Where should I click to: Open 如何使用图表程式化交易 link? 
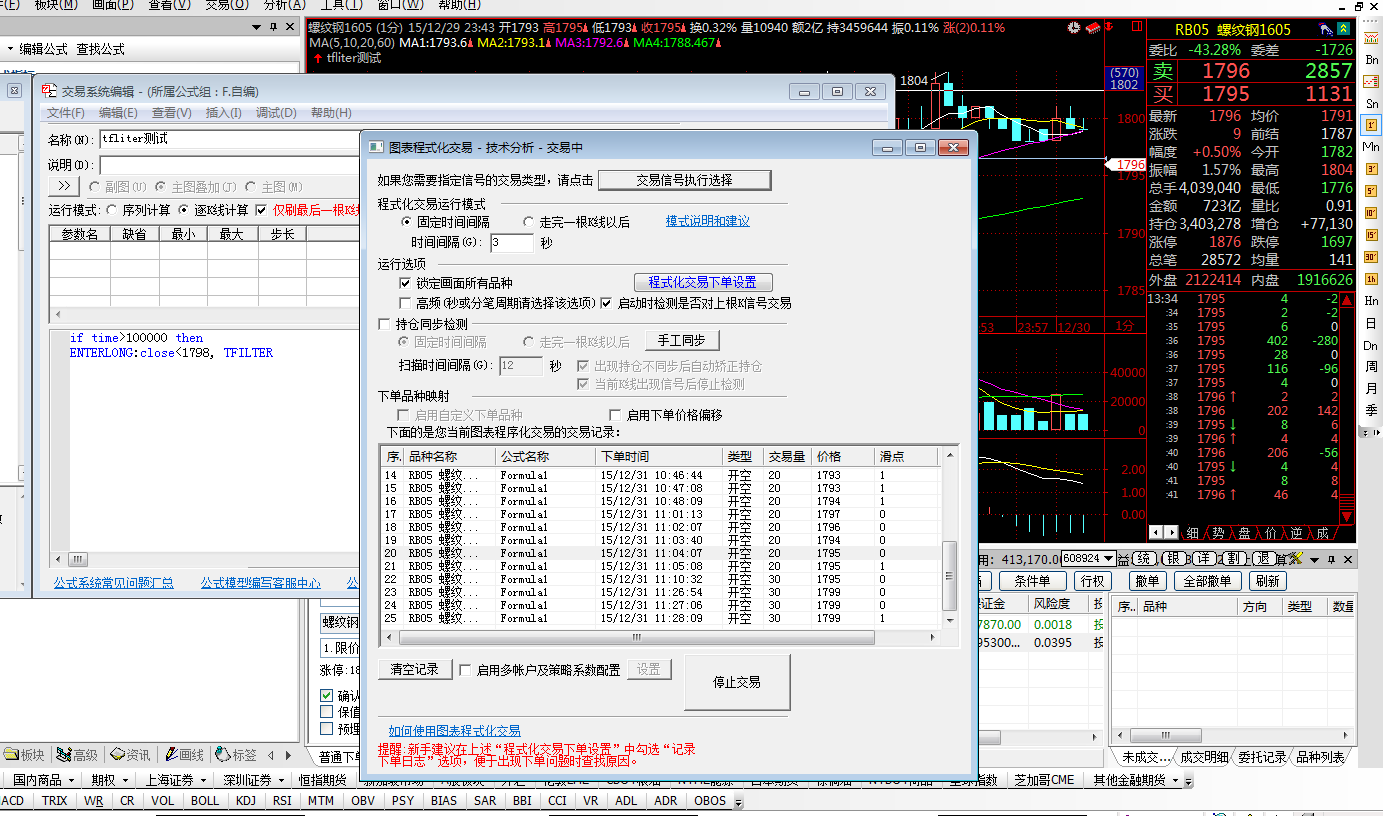pyautogui.click(x=455, y=731)
